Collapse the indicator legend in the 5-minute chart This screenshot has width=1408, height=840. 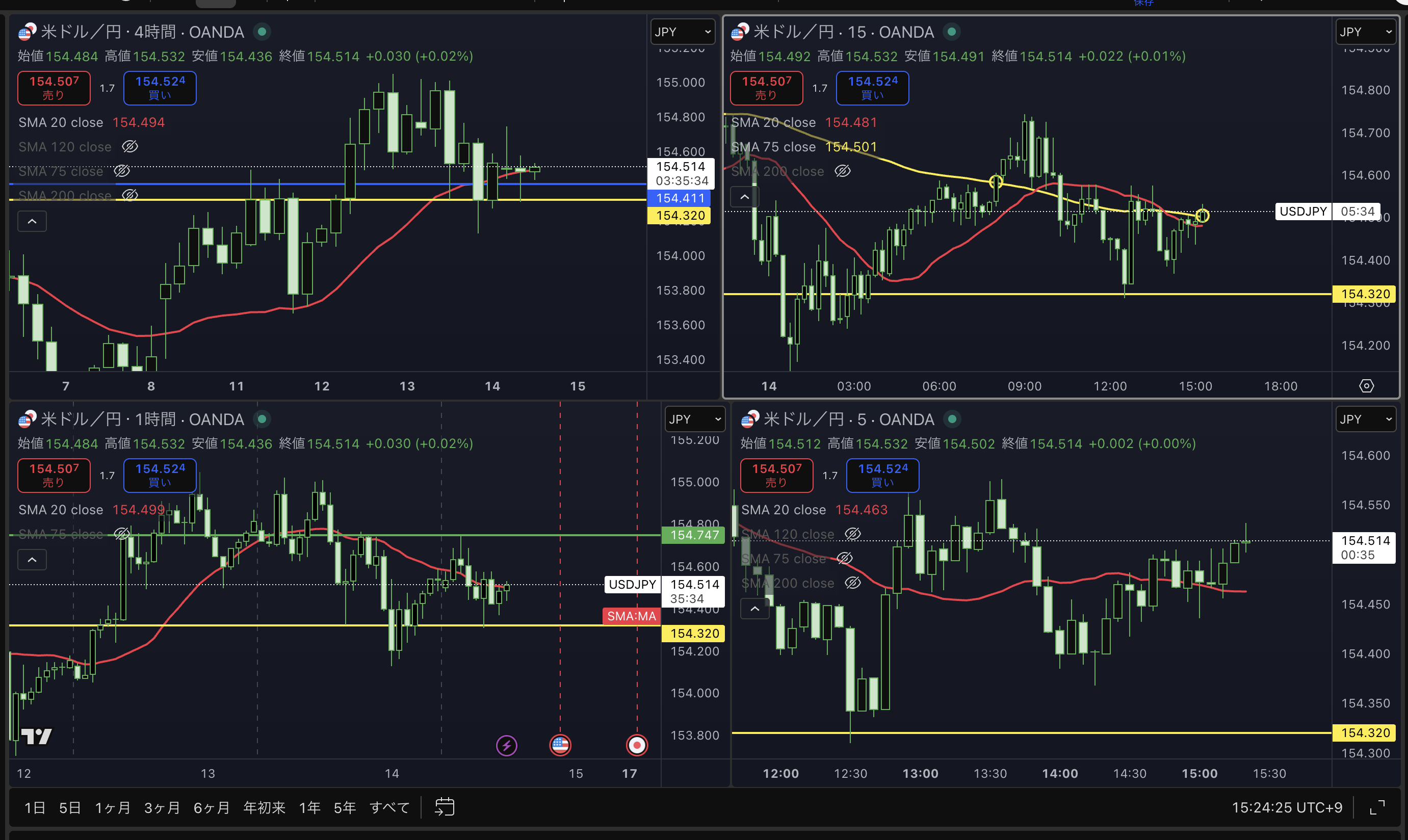754,609
